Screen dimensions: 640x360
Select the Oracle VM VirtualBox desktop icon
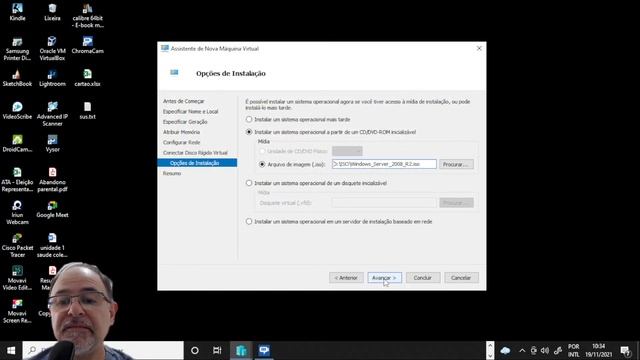tap(52, 49)
